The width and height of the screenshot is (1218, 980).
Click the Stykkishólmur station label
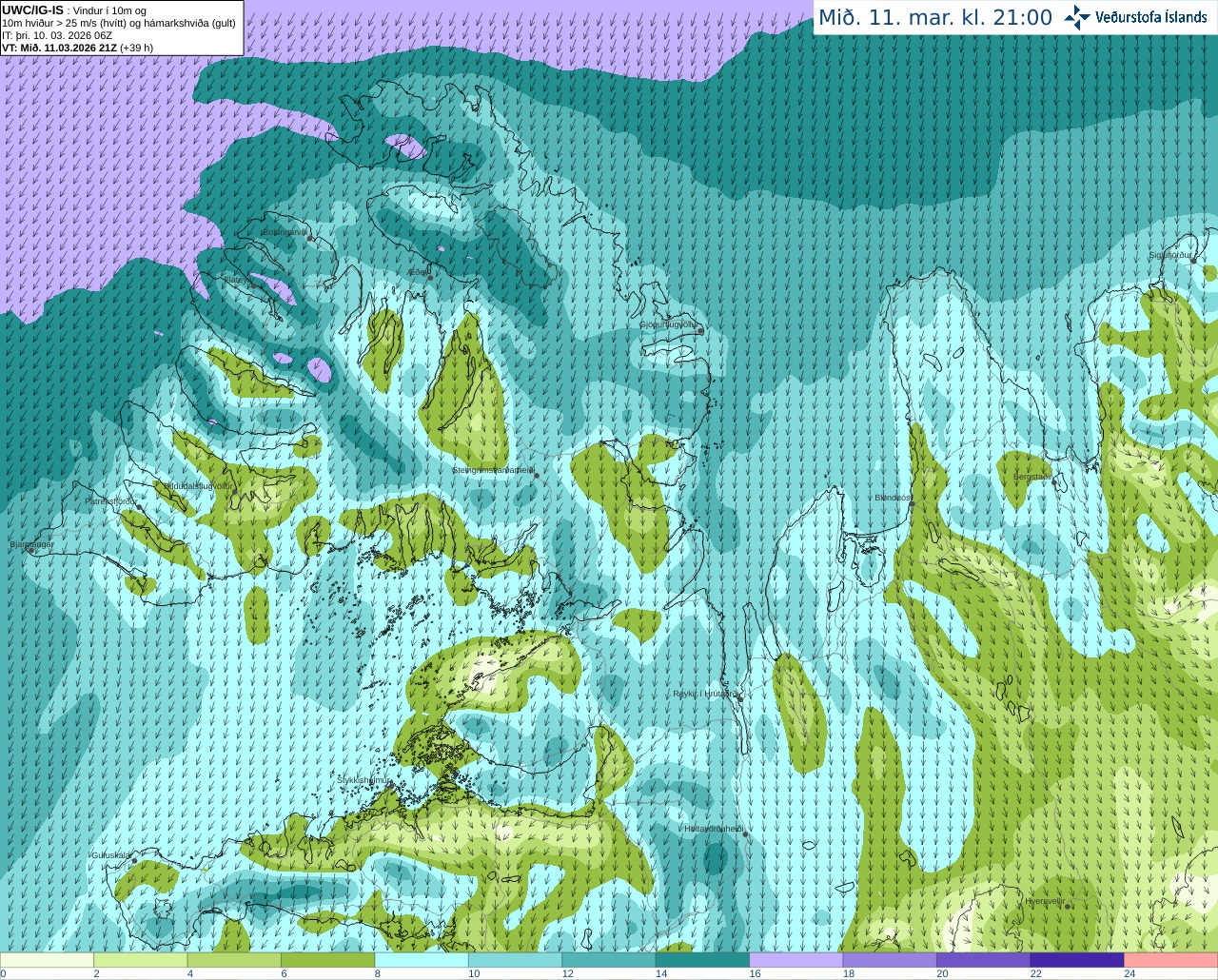coord(363,780)
